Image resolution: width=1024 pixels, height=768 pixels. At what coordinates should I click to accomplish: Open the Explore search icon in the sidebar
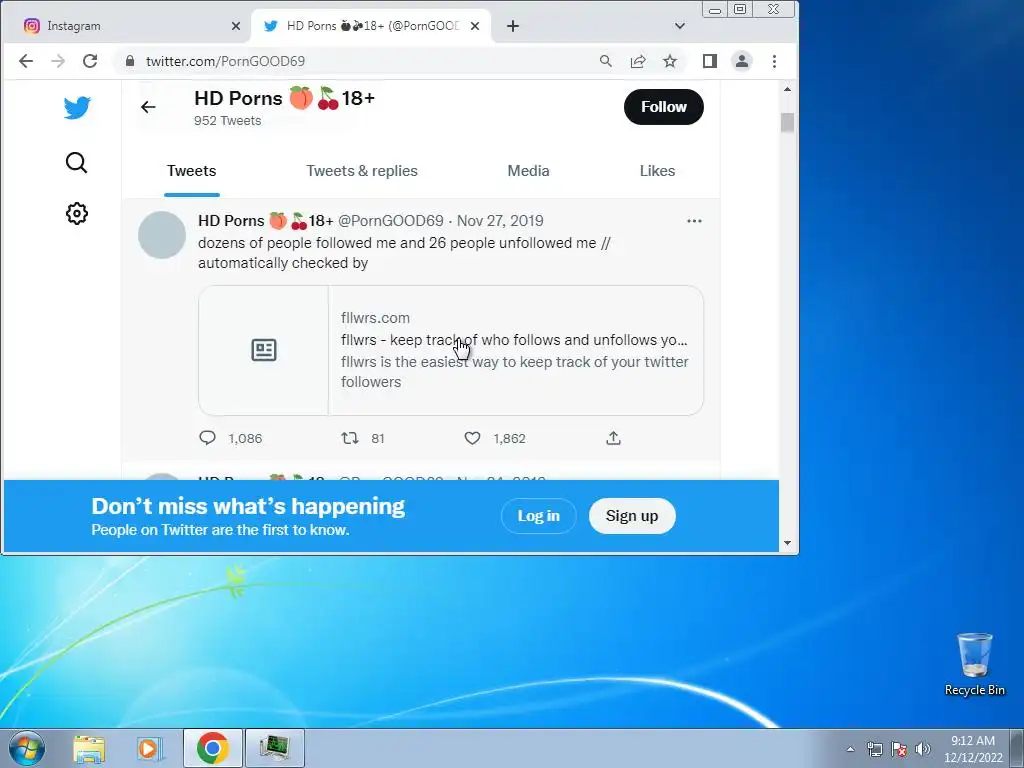click(x=76, y=162)
